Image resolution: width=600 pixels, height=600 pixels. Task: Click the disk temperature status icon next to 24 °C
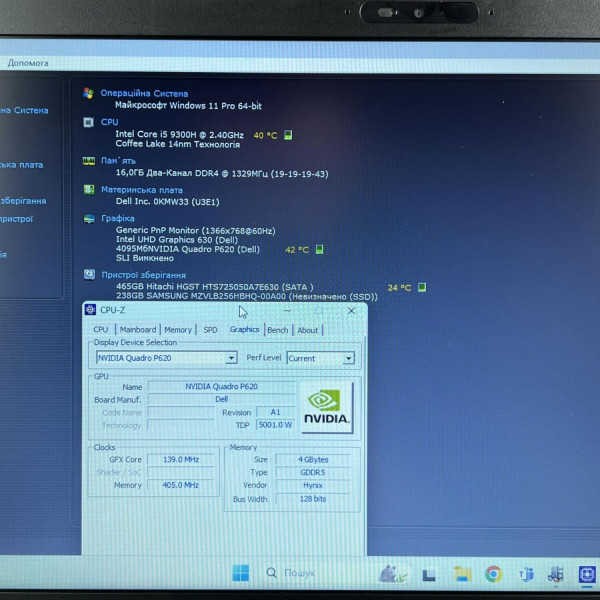pos(422,287)
